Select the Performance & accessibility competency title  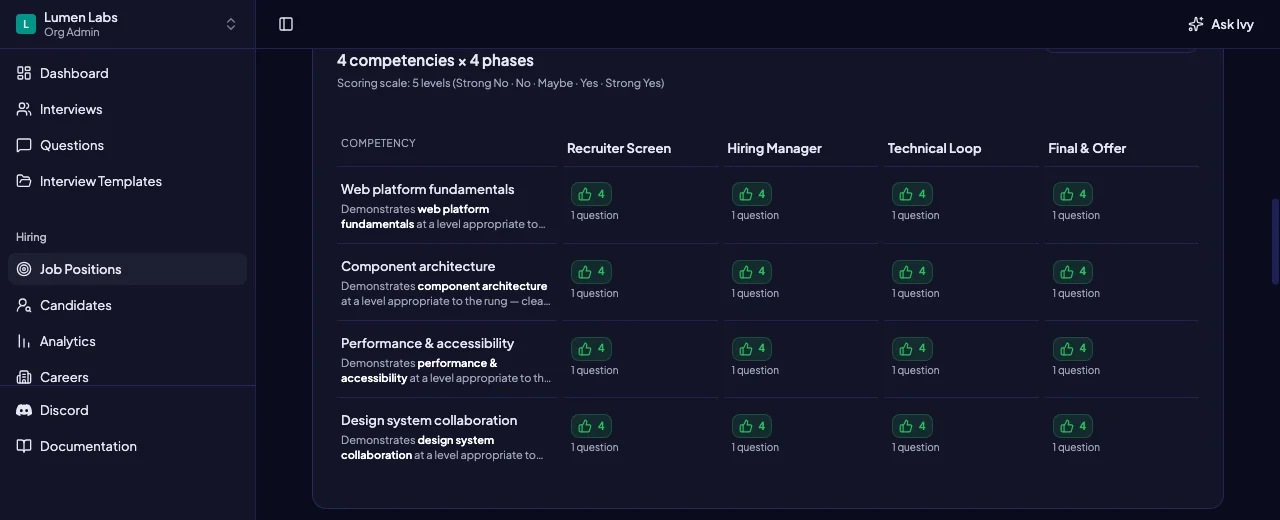click(427, 343)
